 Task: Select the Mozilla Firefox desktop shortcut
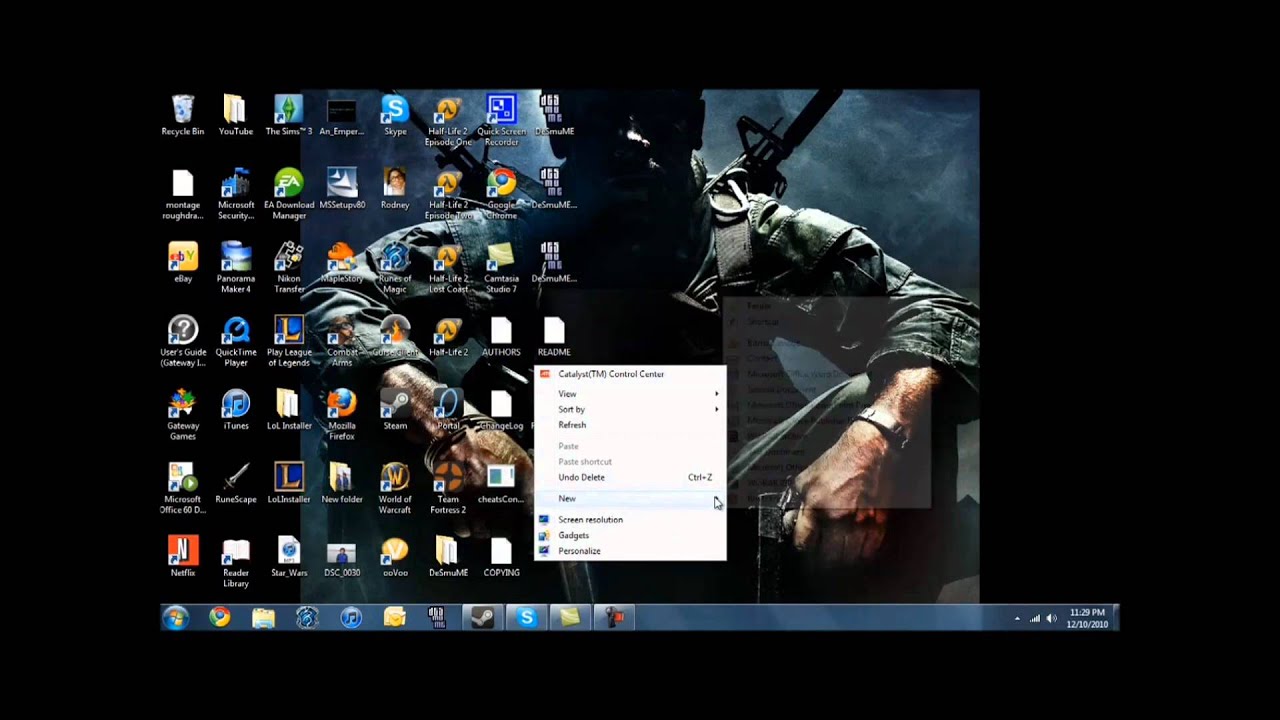(341, 415)
